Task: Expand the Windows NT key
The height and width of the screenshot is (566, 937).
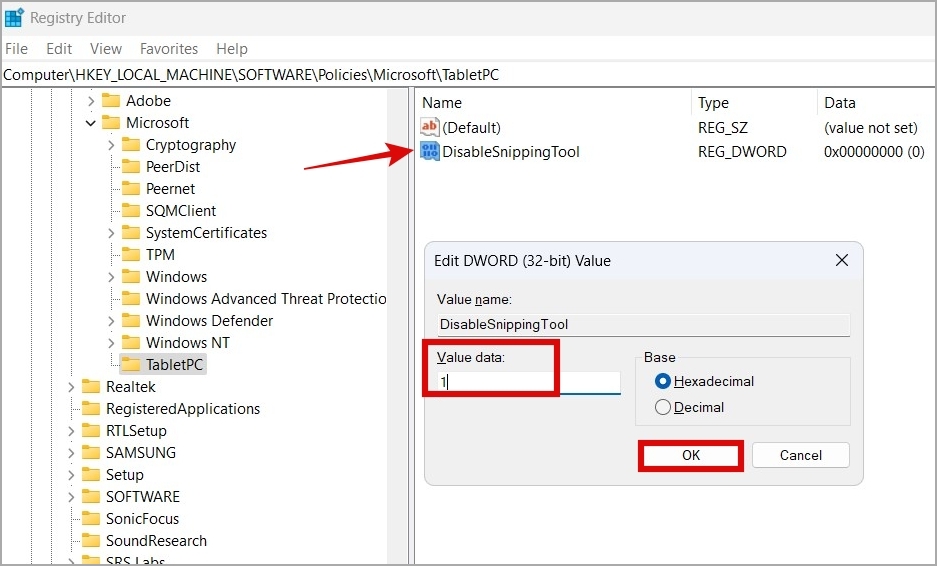Action: 111,343
